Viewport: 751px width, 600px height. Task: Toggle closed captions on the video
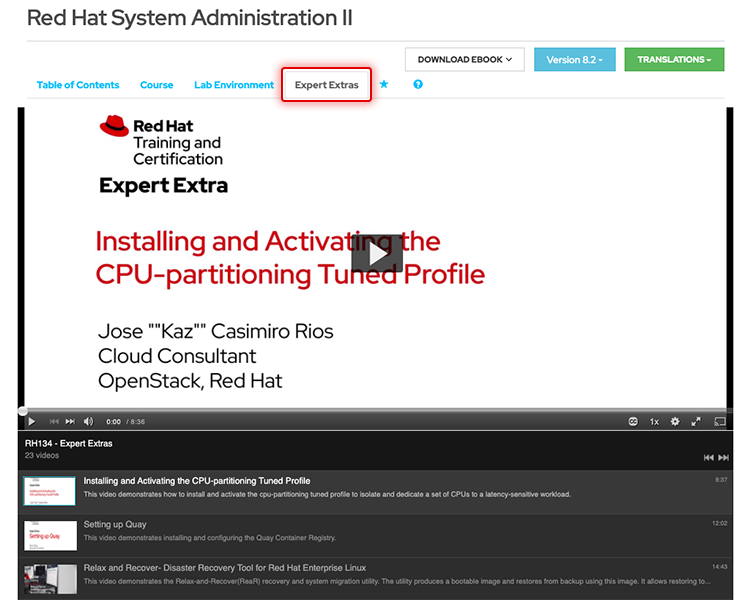[x=633, y=422]
